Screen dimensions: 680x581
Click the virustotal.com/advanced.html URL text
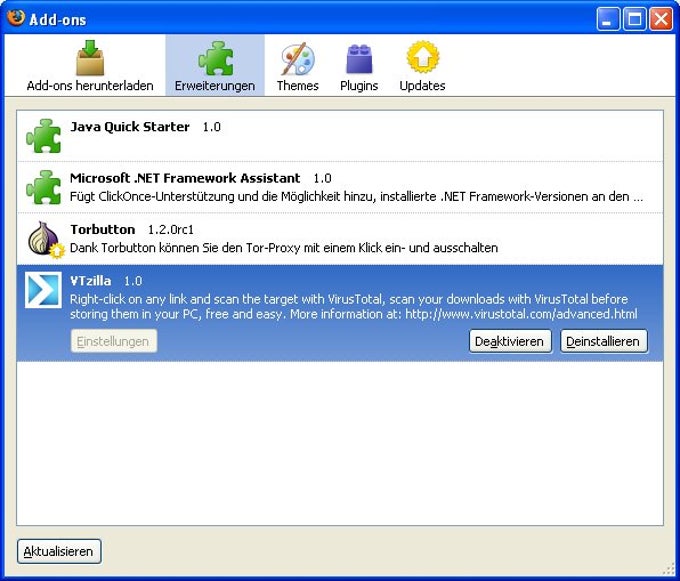tap(521, 314)
